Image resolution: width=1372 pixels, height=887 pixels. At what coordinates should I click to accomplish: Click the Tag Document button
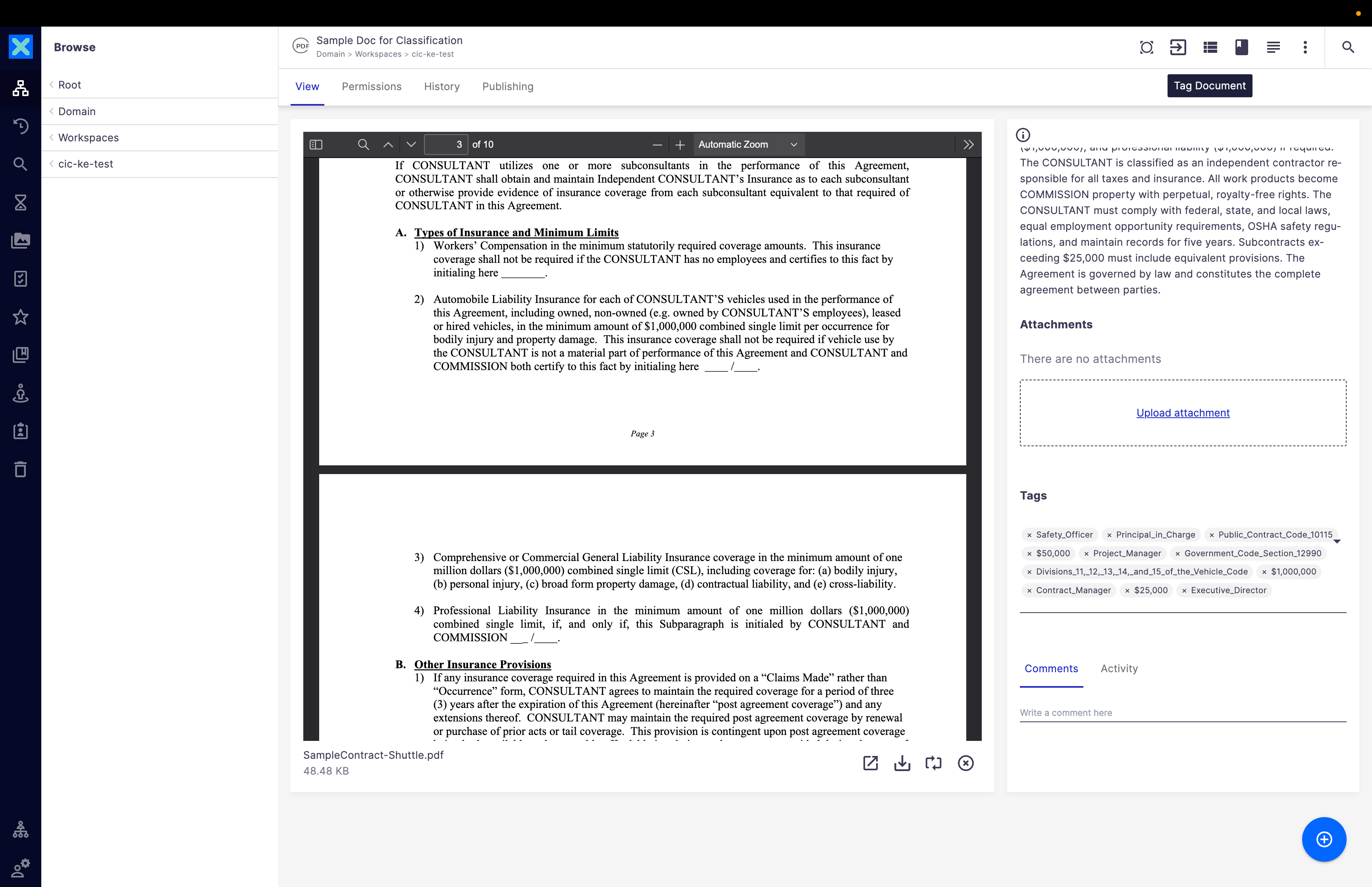coord(1210,85)
